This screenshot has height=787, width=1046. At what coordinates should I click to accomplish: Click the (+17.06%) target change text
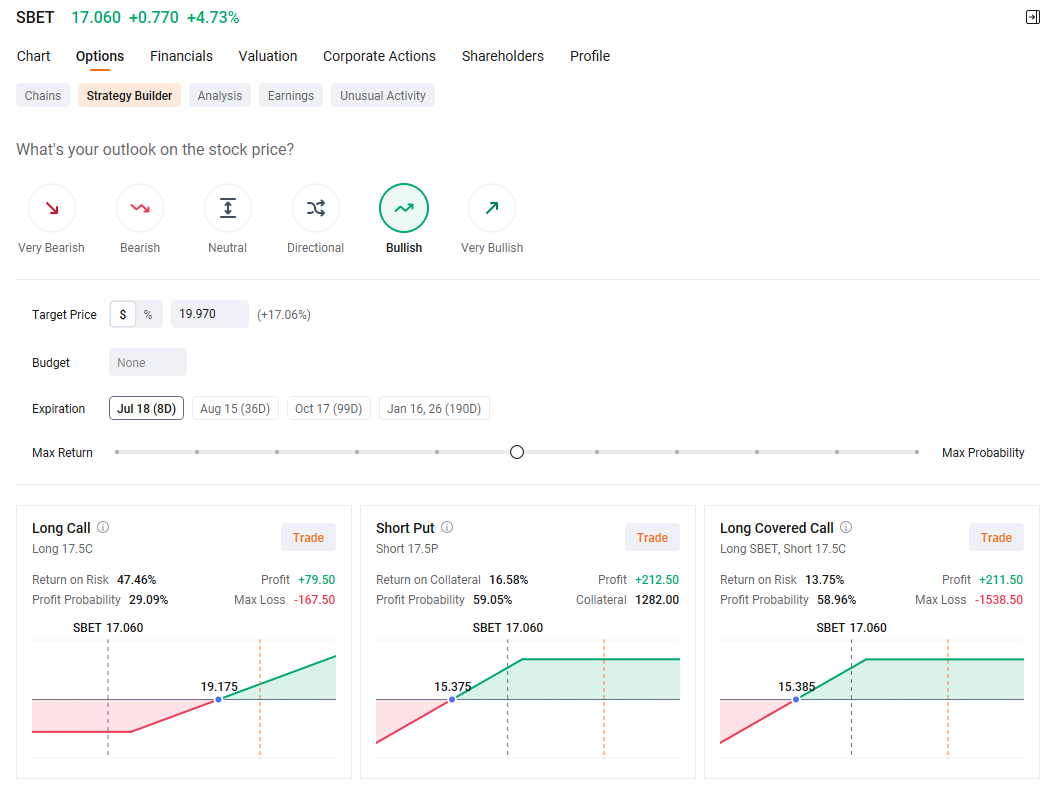coord(284,315)
